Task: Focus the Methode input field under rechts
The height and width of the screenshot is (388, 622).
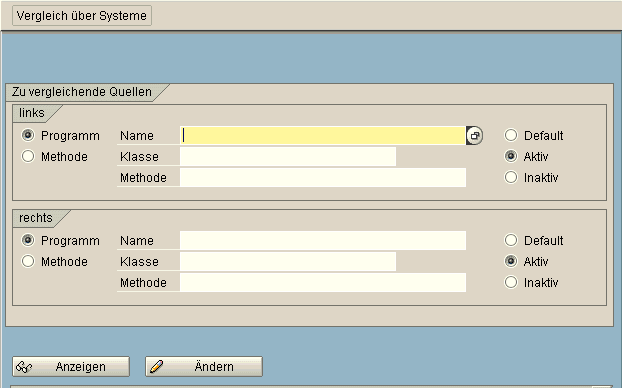Action: tap(323, 283)
